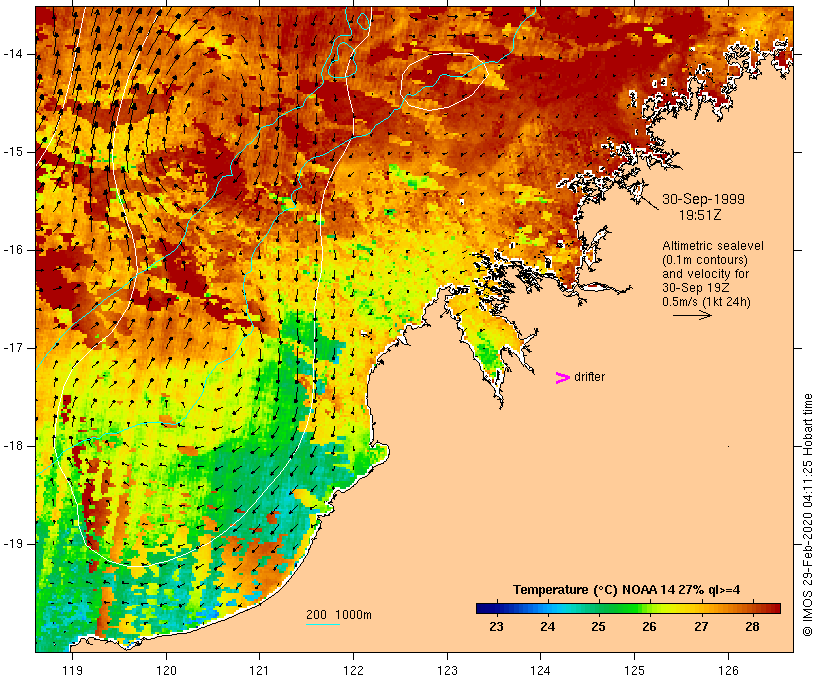Viewport: 820px width, 680px height.
Task: Click the '0.5m/s (1kt 24h)' text
Action: pyautogui.click(x=706, y=302)
